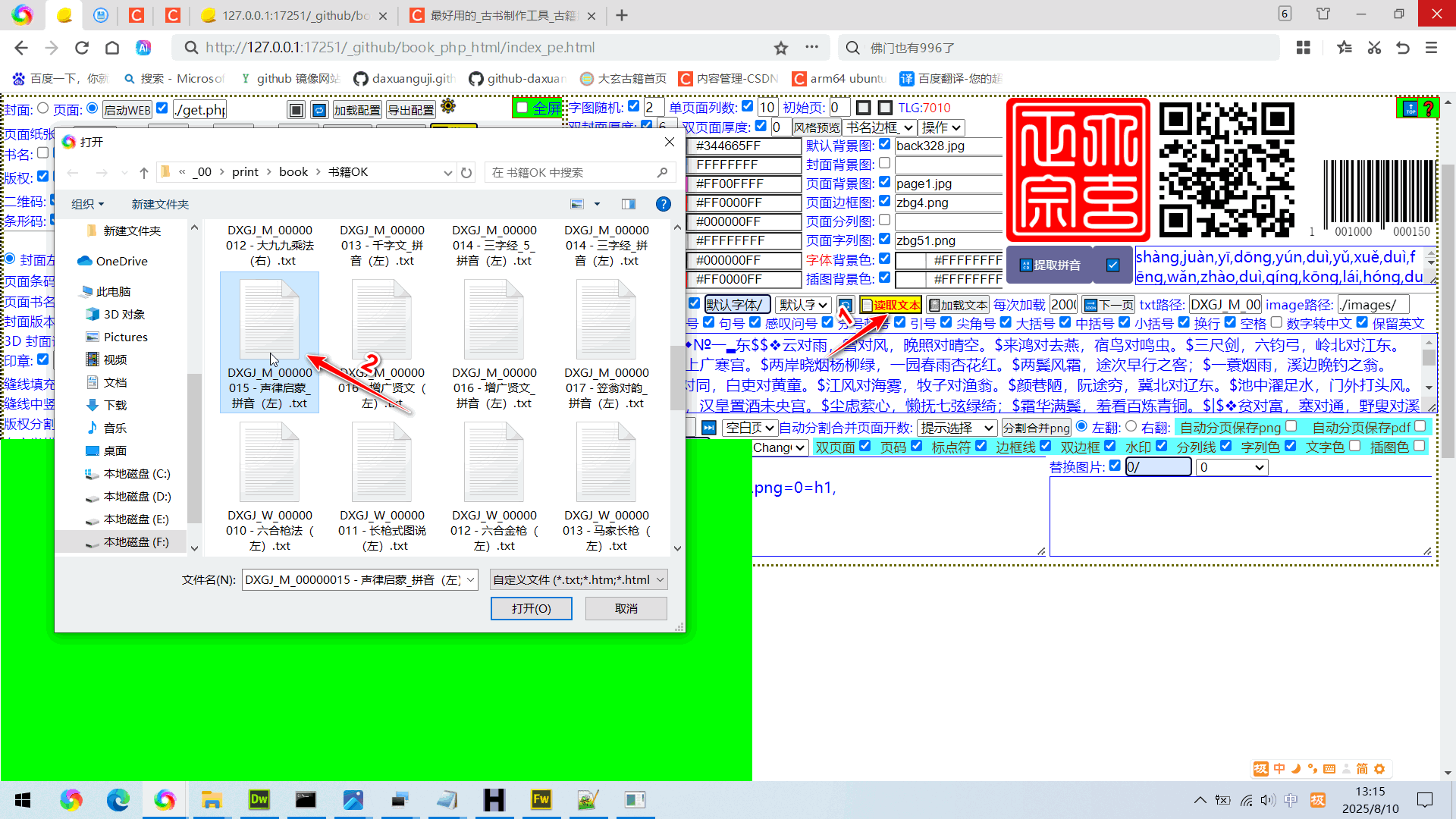Open the file type filter dropdown
This screenshot has height=819, width=1456.
click(x=579, y=579)
